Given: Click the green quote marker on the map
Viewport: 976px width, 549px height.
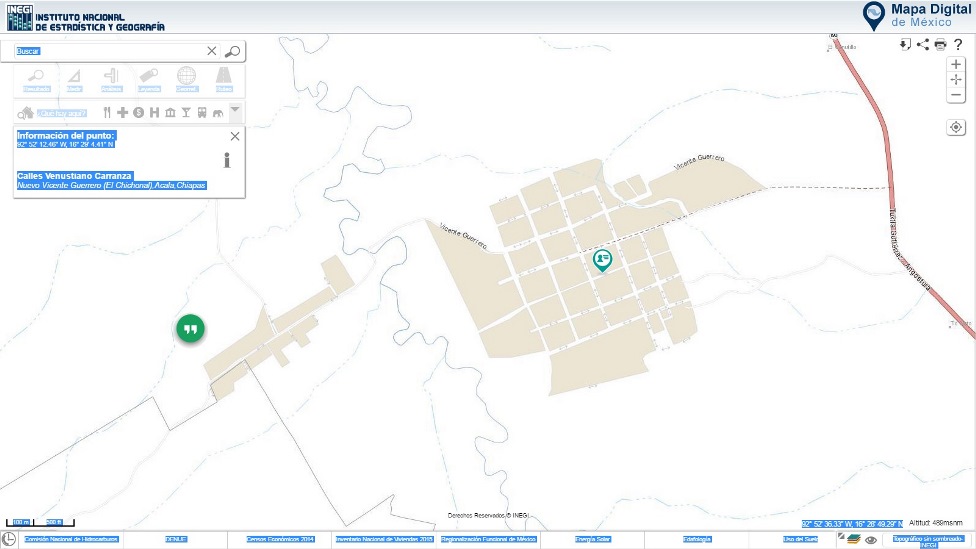Looking at the screenshot, I should (191, 328).
